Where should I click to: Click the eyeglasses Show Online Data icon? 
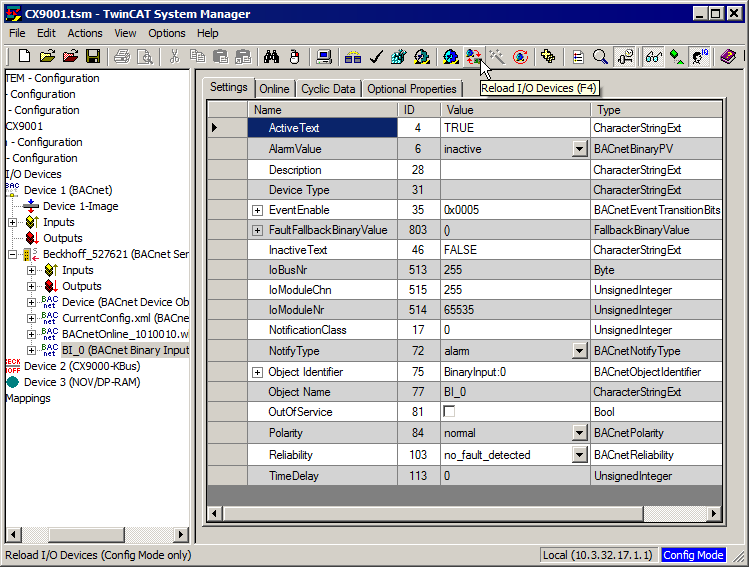click(653, 57)
